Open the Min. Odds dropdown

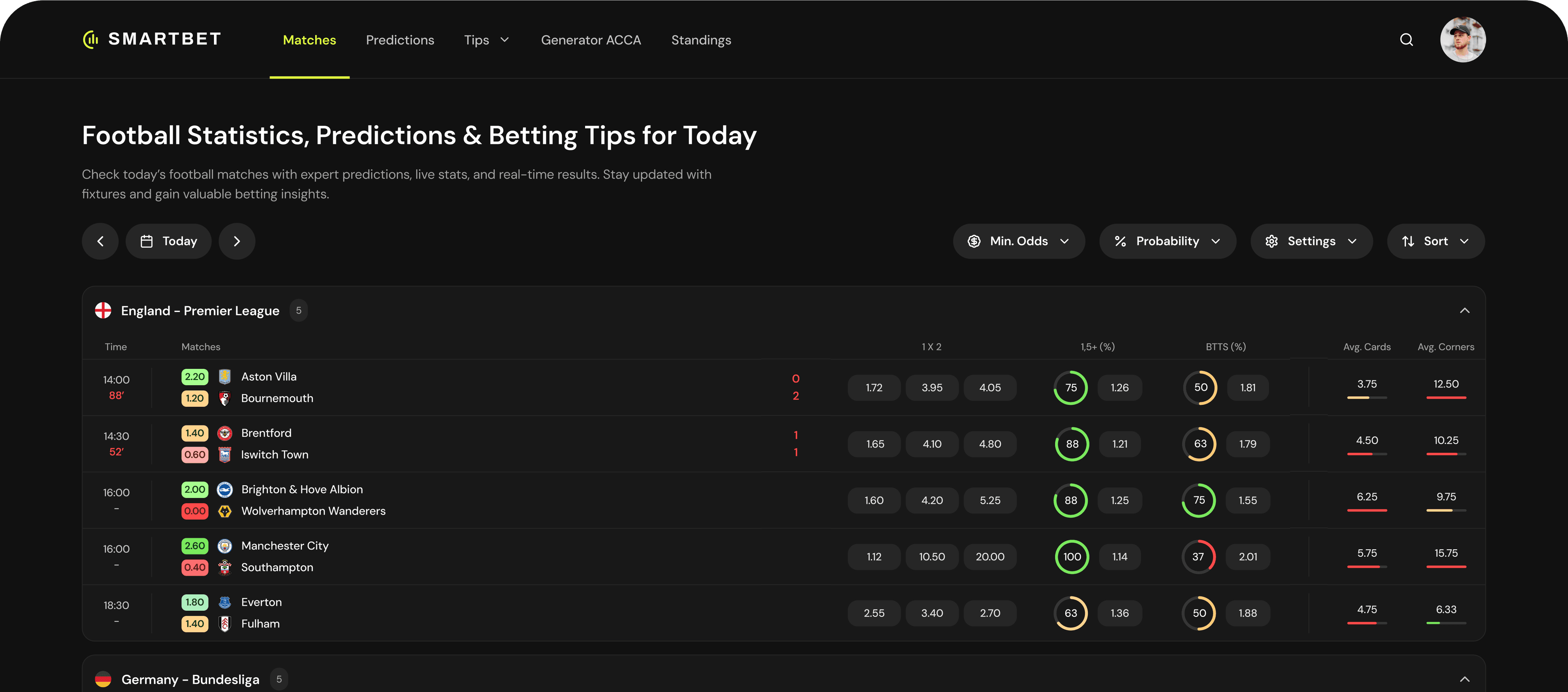coord(1018,241)
